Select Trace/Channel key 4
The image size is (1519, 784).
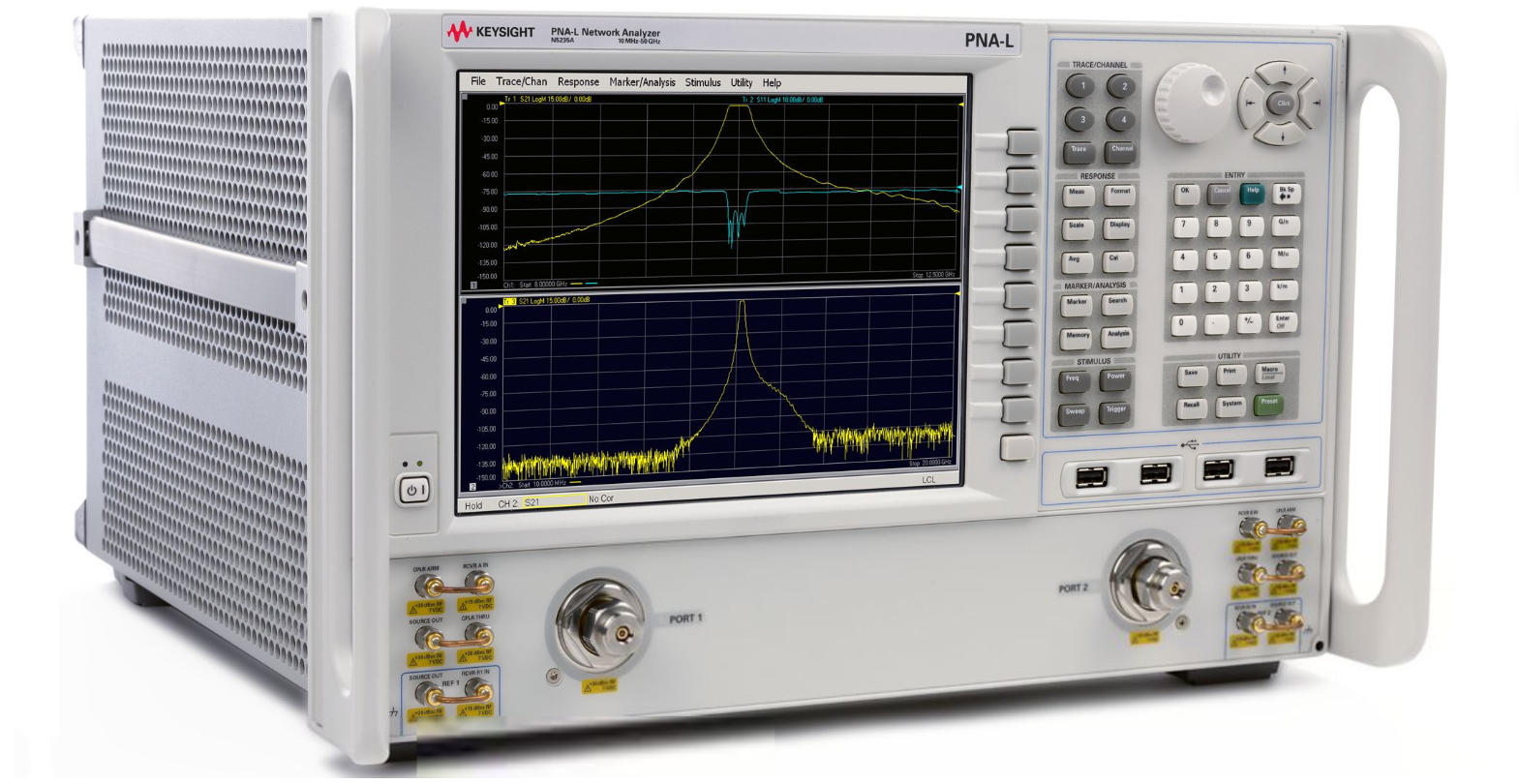coord(1122,121)
